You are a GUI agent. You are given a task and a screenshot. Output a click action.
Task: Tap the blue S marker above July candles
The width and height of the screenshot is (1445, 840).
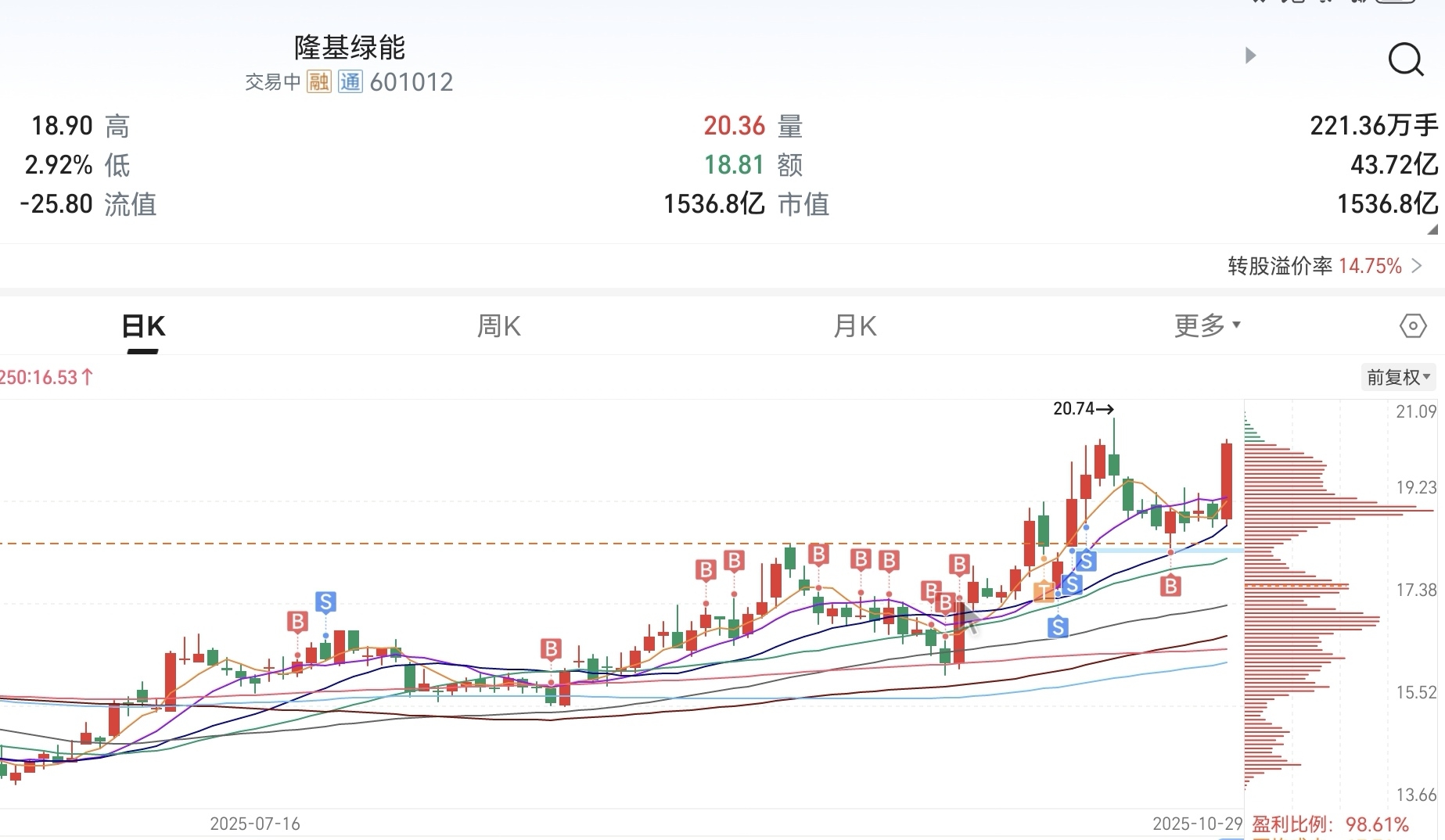click(325, 602)
